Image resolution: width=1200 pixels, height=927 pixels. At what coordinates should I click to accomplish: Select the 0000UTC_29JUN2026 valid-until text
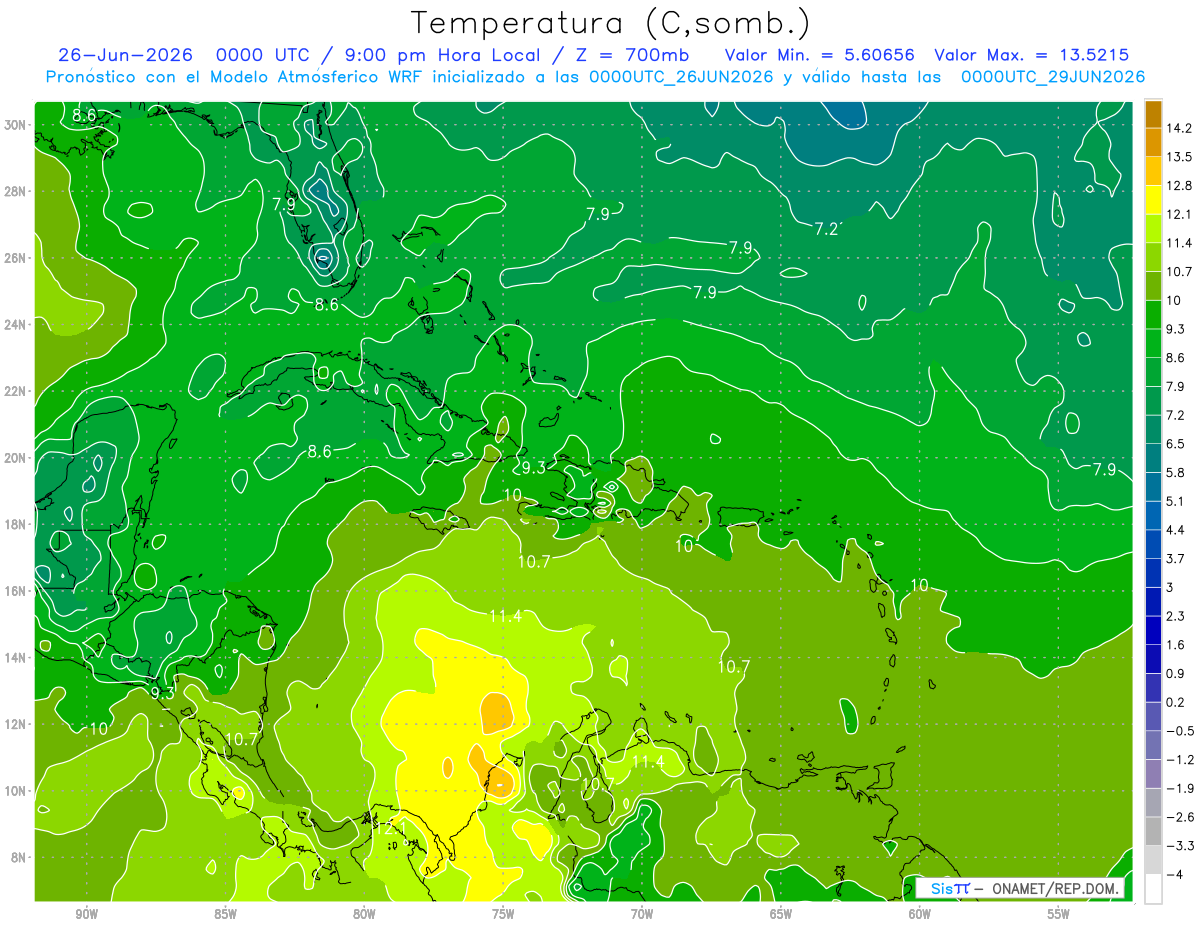(1053, 77)
